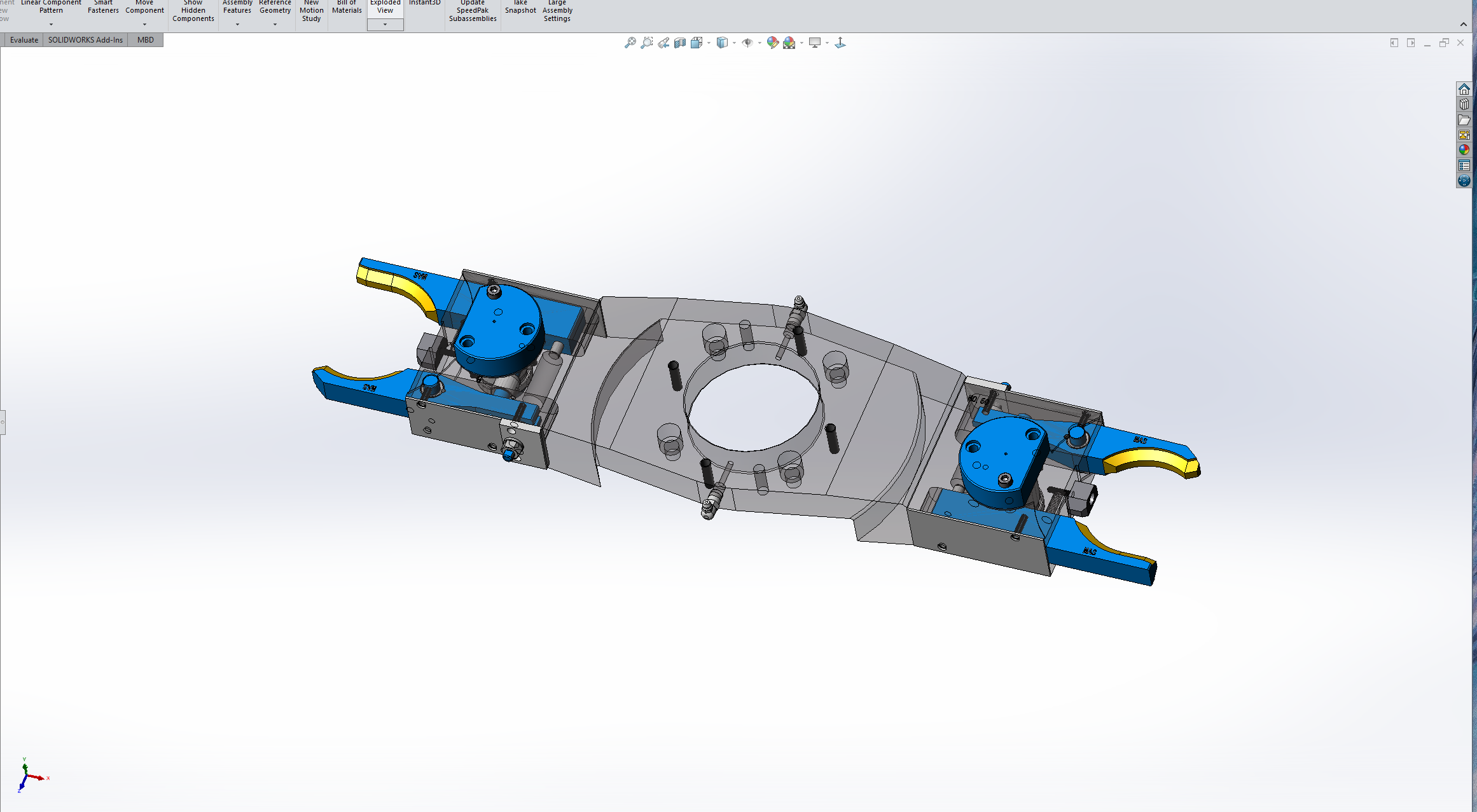Open the SOLIDWORKS Add-Ins tab

tap(85, 40)
